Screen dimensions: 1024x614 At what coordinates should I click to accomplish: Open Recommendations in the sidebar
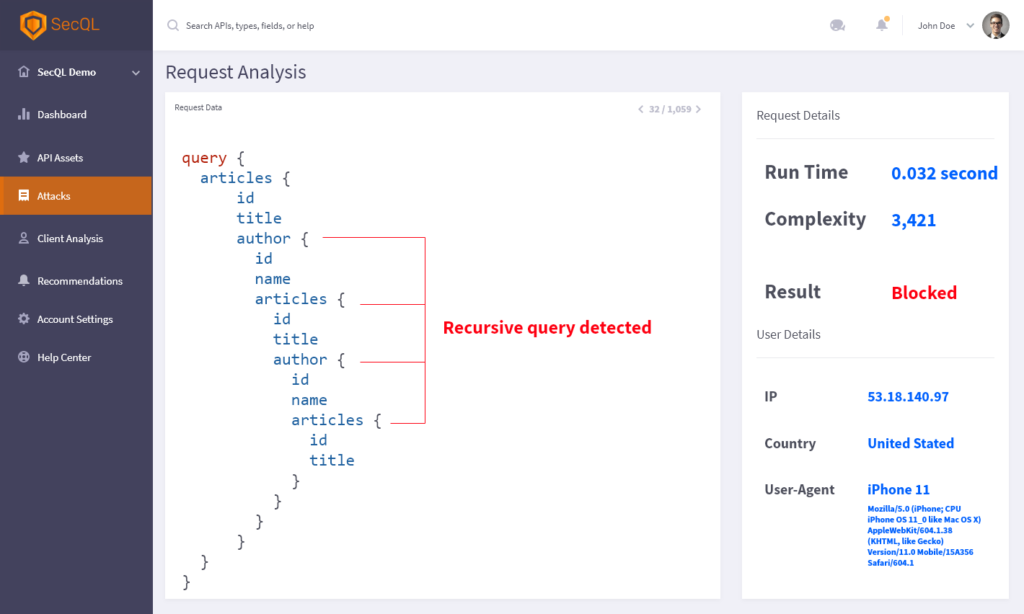click(x=80, y=281)
